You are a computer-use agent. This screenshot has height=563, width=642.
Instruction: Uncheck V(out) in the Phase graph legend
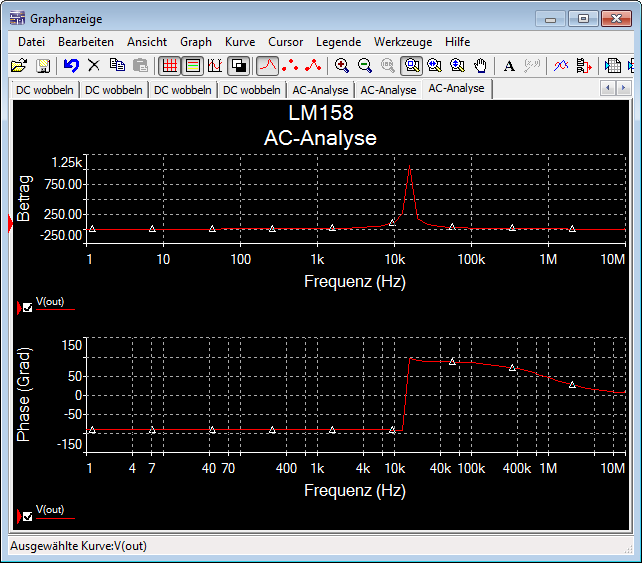point(27,516)
